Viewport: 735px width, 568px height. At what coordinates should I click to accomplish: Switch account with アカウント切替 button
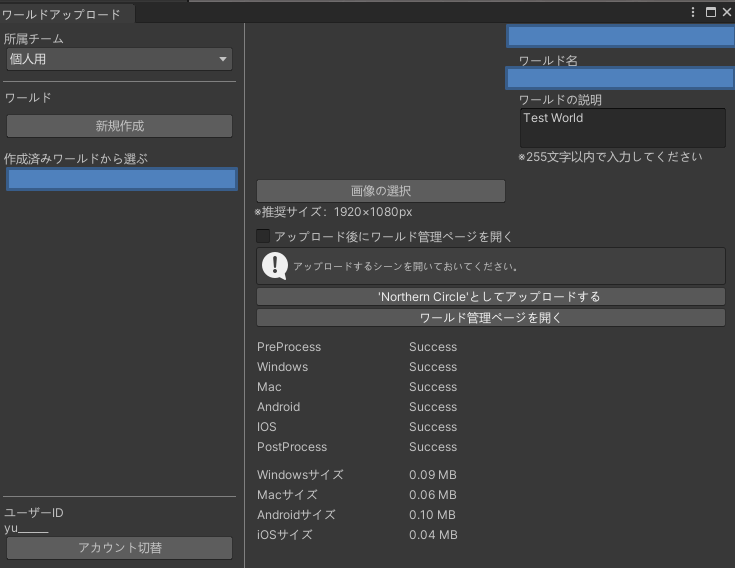click(119, 548)
